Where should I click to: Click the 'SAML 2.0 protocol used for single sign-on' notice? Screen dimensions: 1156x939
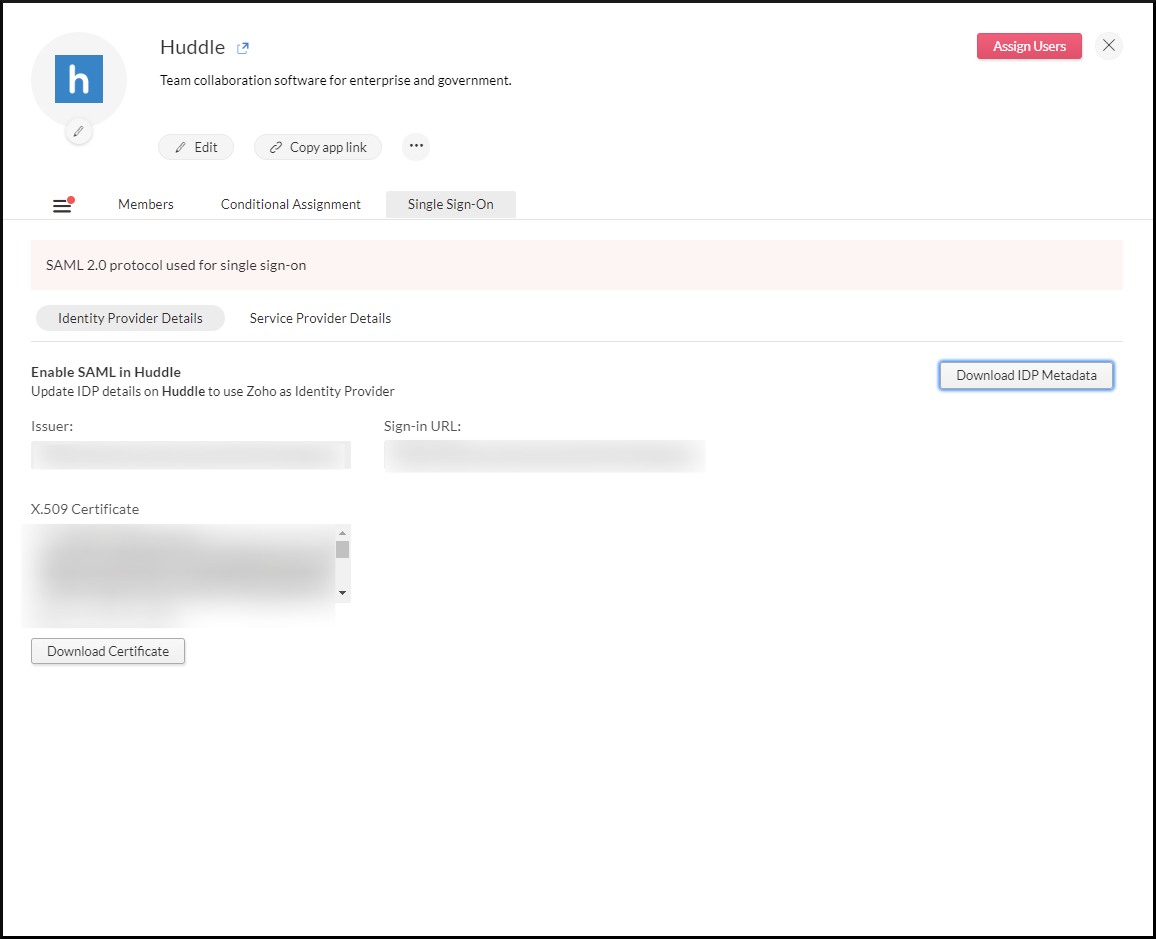(577, 265)
